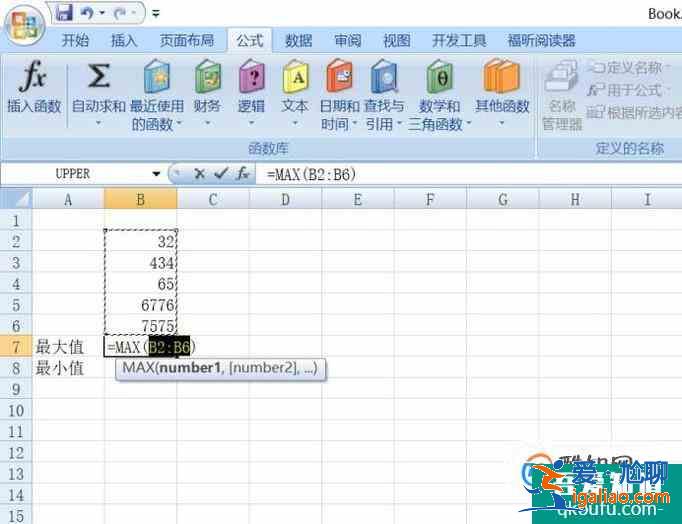Open the 视图 tab
This screenshot has height=524, width=682.
396,40
